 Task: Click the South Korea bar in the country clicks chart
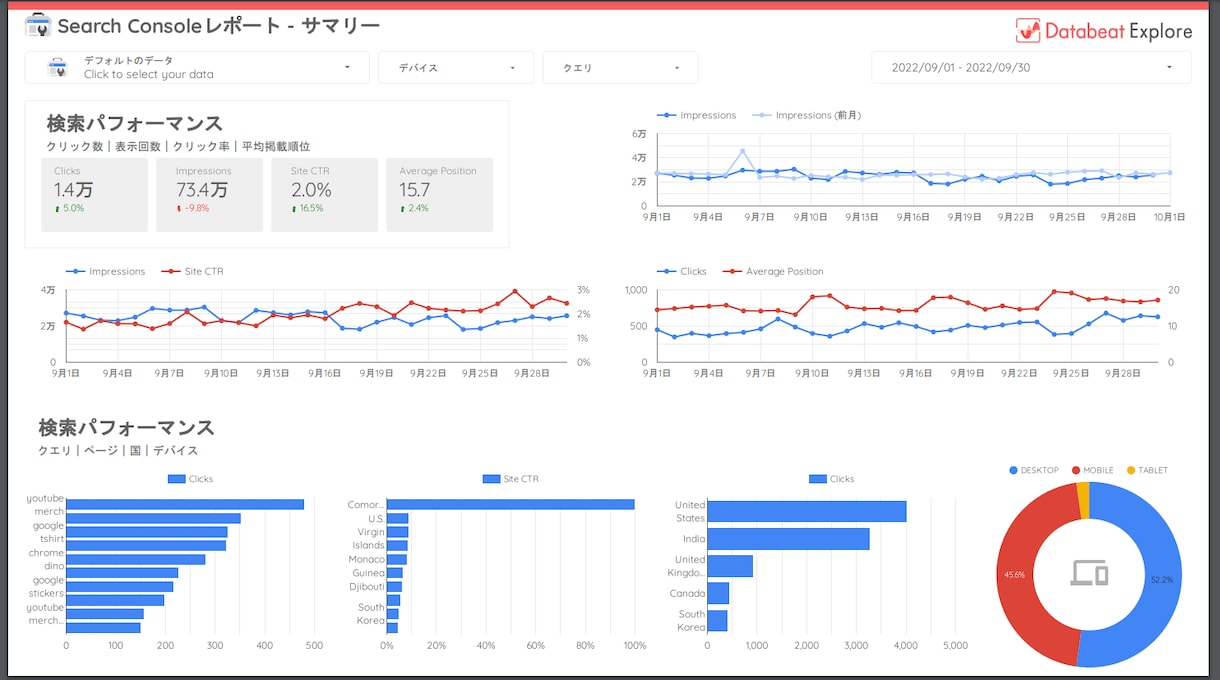point(717,621)
